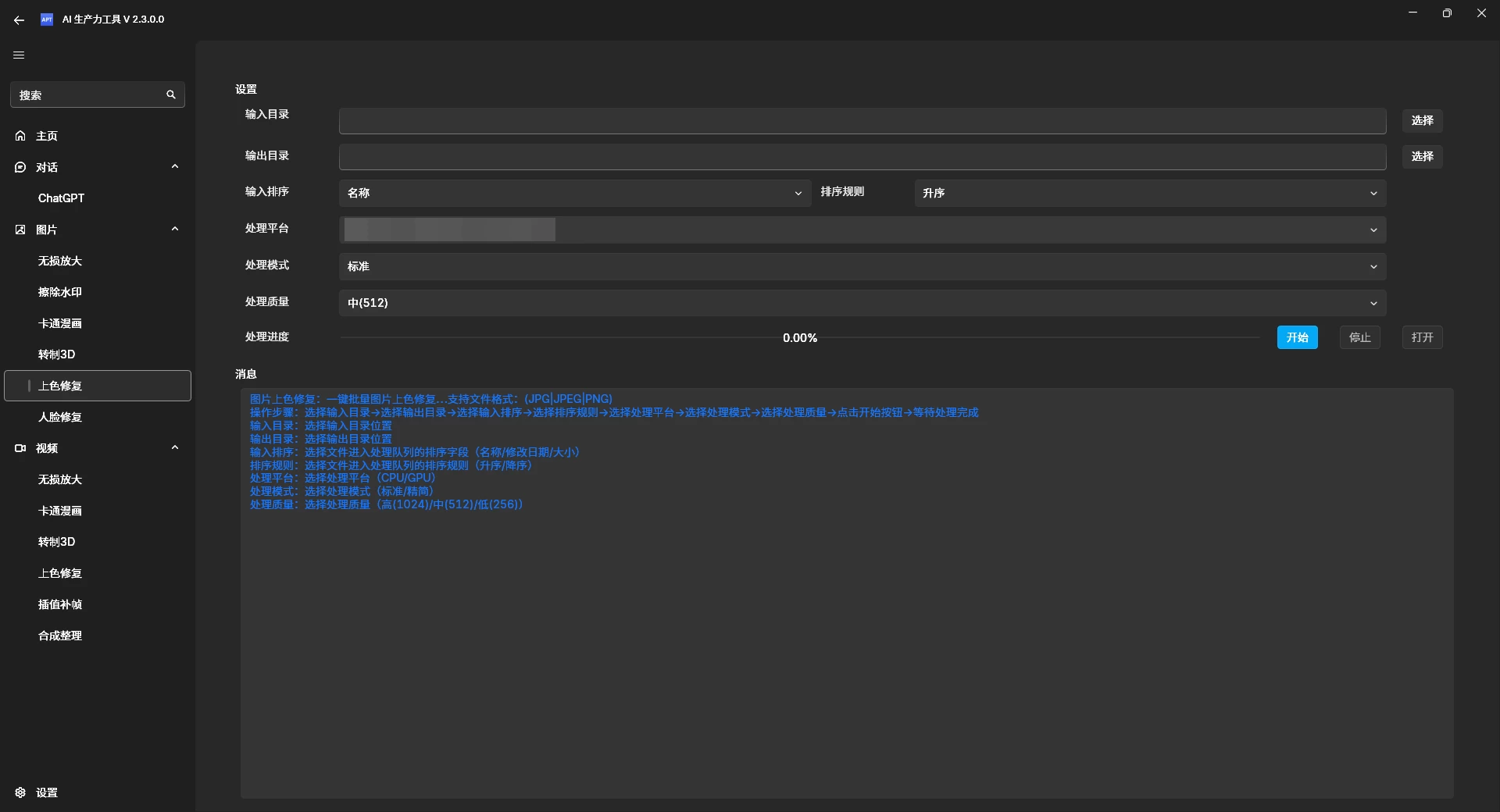Collapse the 视频 section chevron

pyautogui.click(x=175, y=447)
